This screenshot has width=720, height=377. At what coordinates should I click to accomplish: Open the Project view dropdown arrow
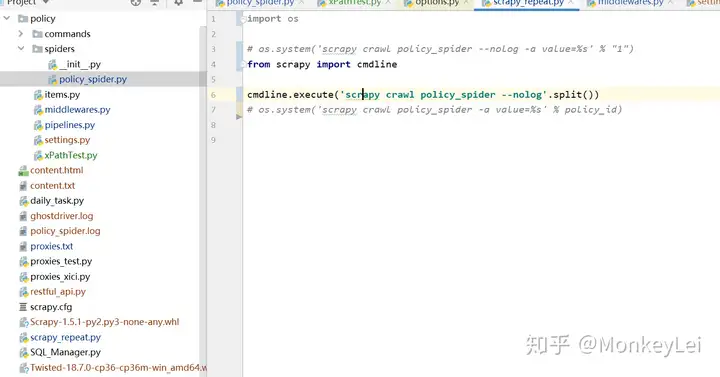(45, 2)
